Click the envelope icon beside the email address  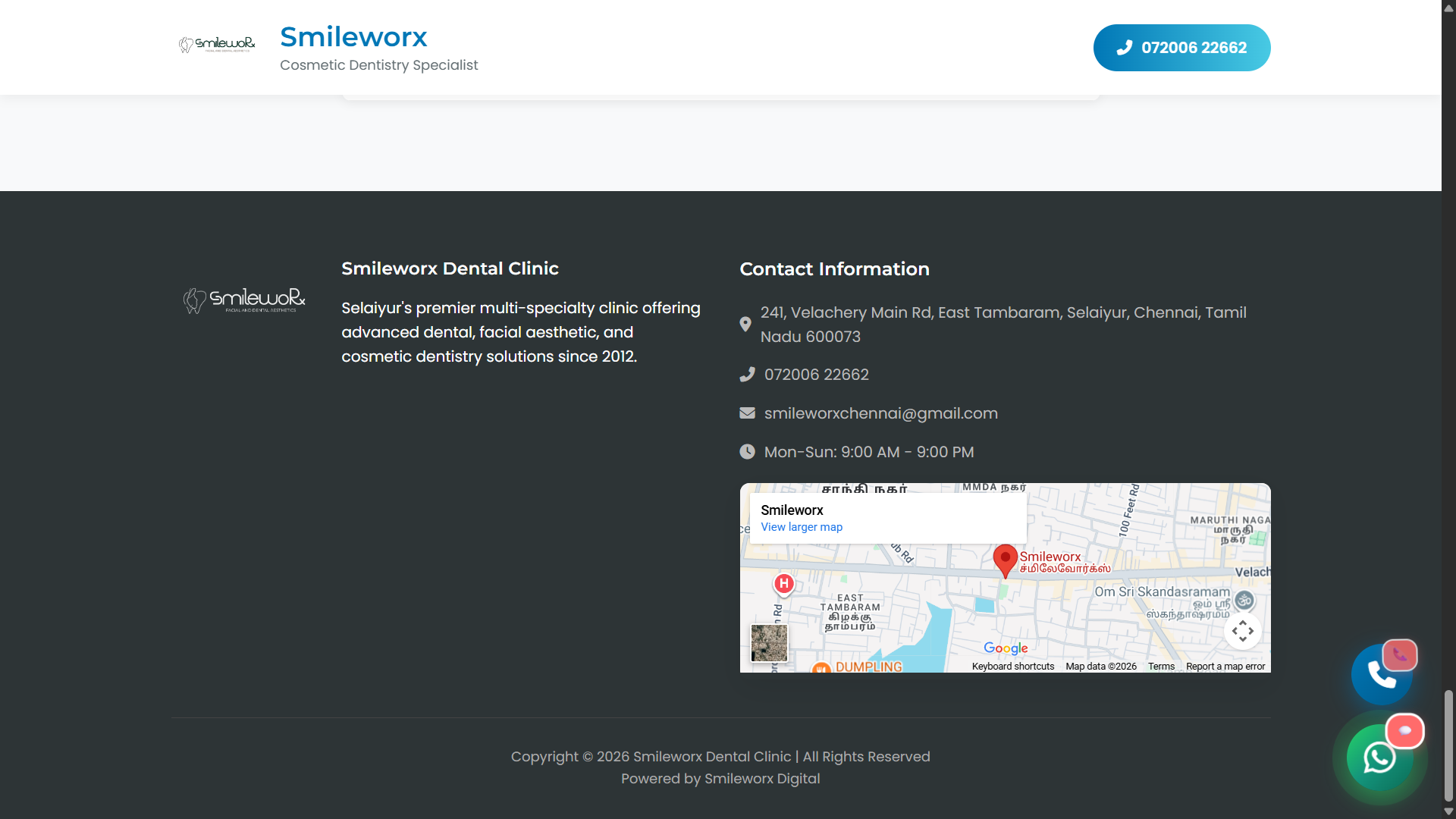pyautogui.click(x=747, y=413)
